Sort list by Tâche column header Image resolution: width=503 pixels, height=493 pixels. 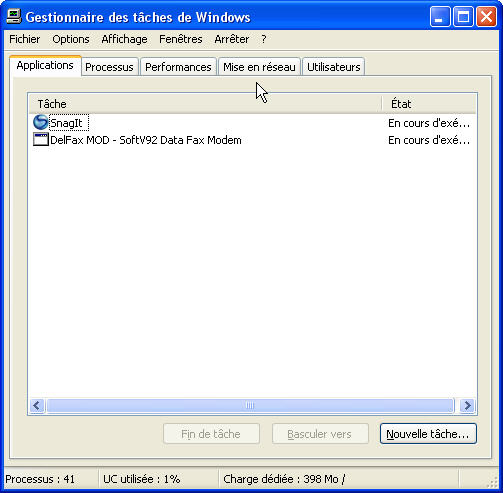(x=205, y=104)
